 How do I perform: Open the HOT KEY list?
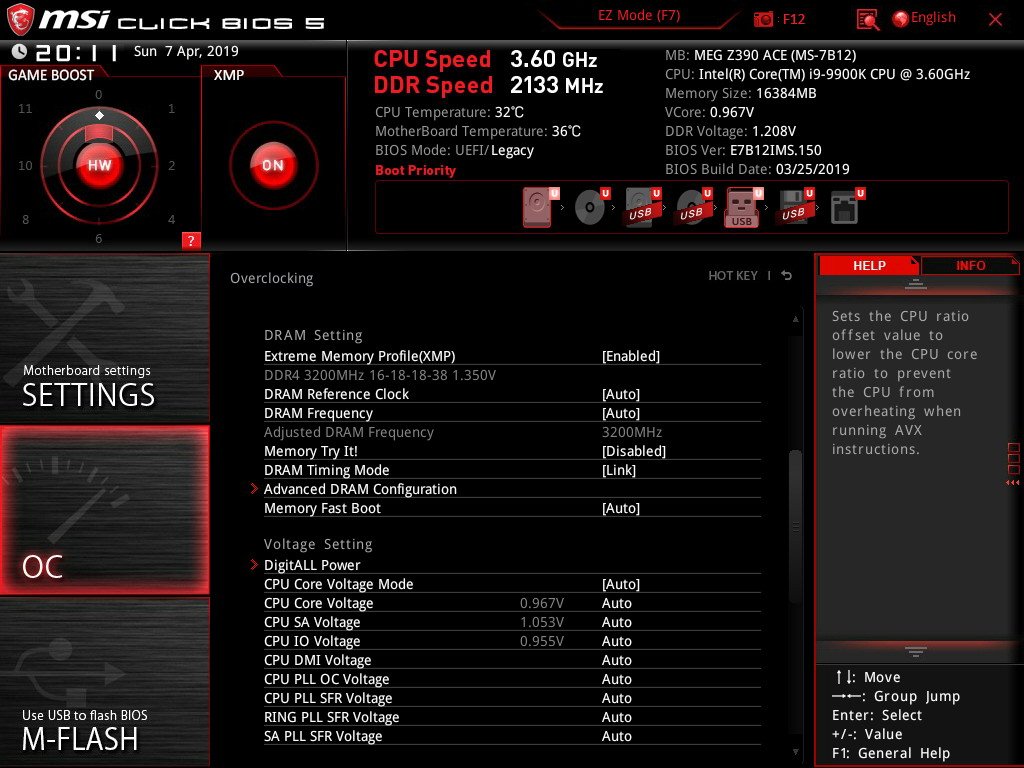pos(733,276)
